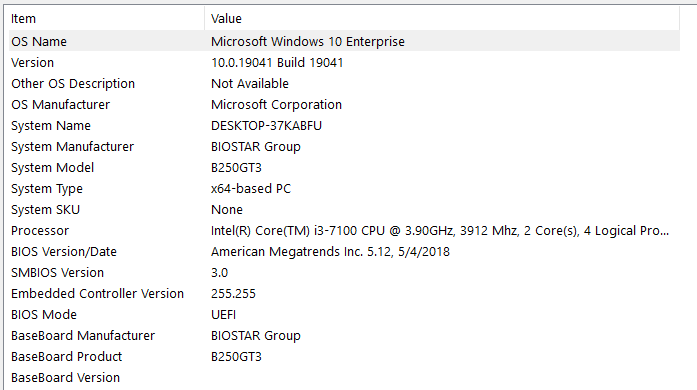697x390 pixels.
Task: Click the DESKTOP-37KABFU value
Action: click(266, 125)
